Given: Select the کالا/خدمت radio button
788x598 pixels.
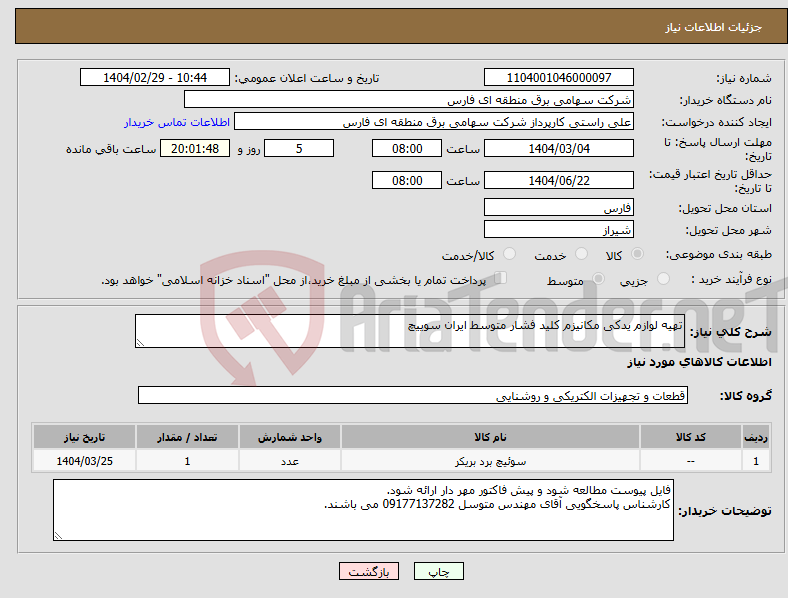Looking at the screenshot, I should (510, 254).
